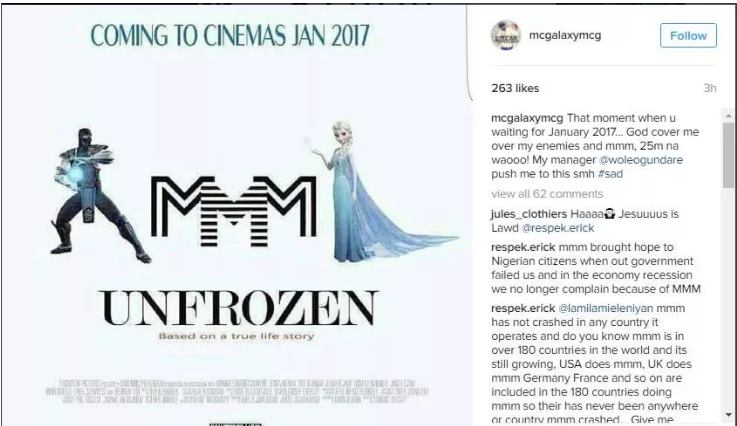Follow the mcgalaxymcg account
The height and width of the screenshot is (426, 737).
pyautogui.click(x=688, y=36)
